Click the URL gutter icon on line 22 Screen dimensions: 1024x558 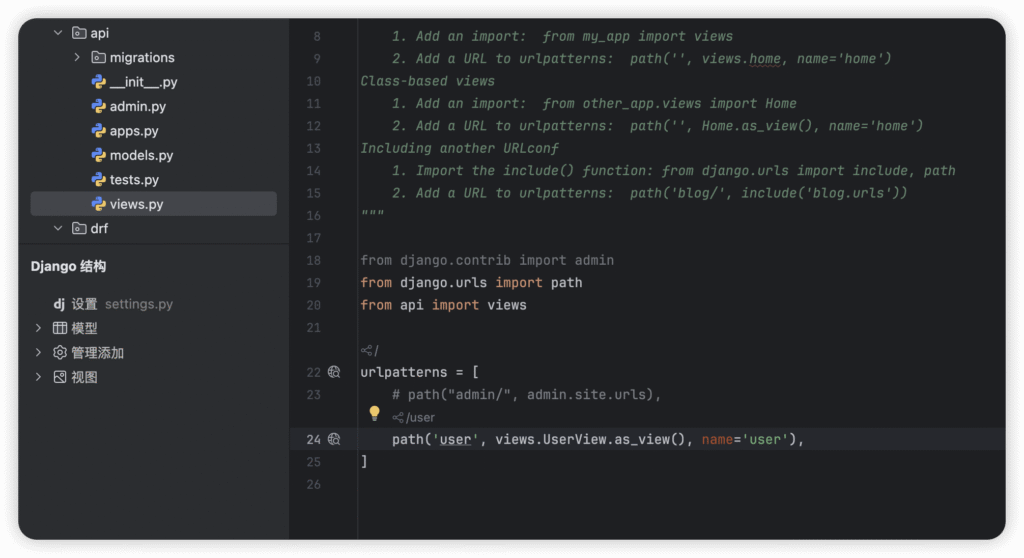[334, 372]
